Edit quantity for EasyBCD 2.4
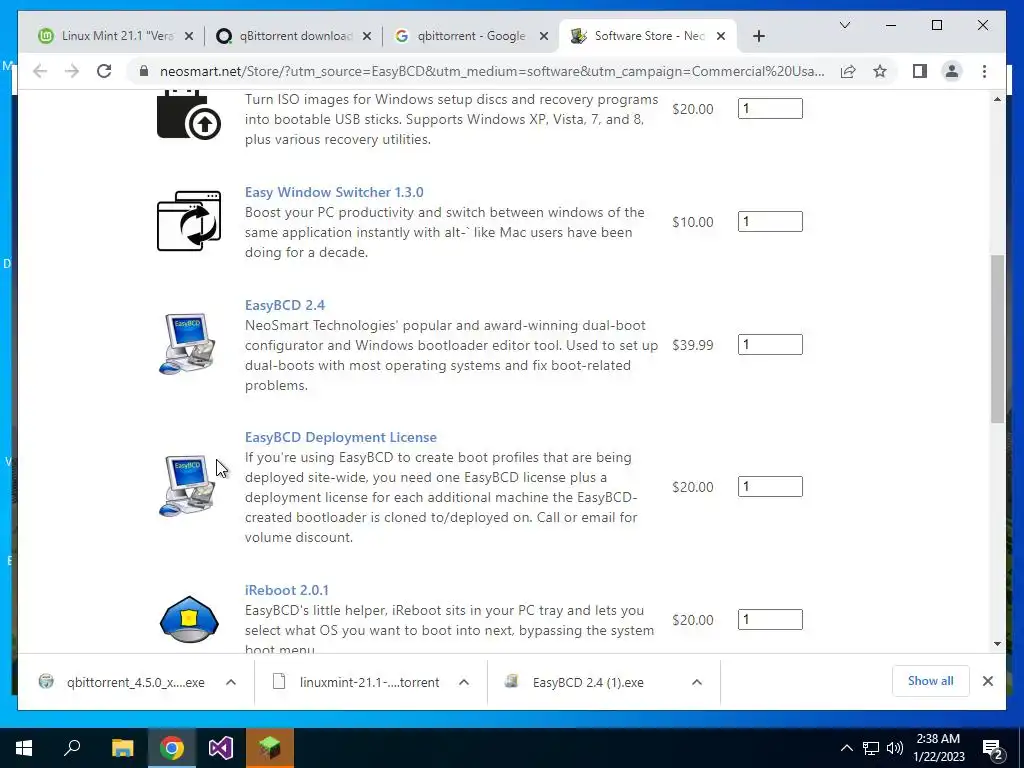1024x768 pixels. (x=770, y=344)
